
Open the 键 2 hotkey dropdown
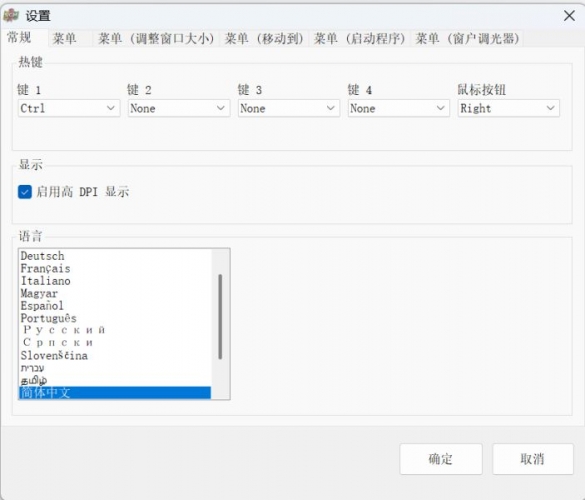tap(179, 108)
